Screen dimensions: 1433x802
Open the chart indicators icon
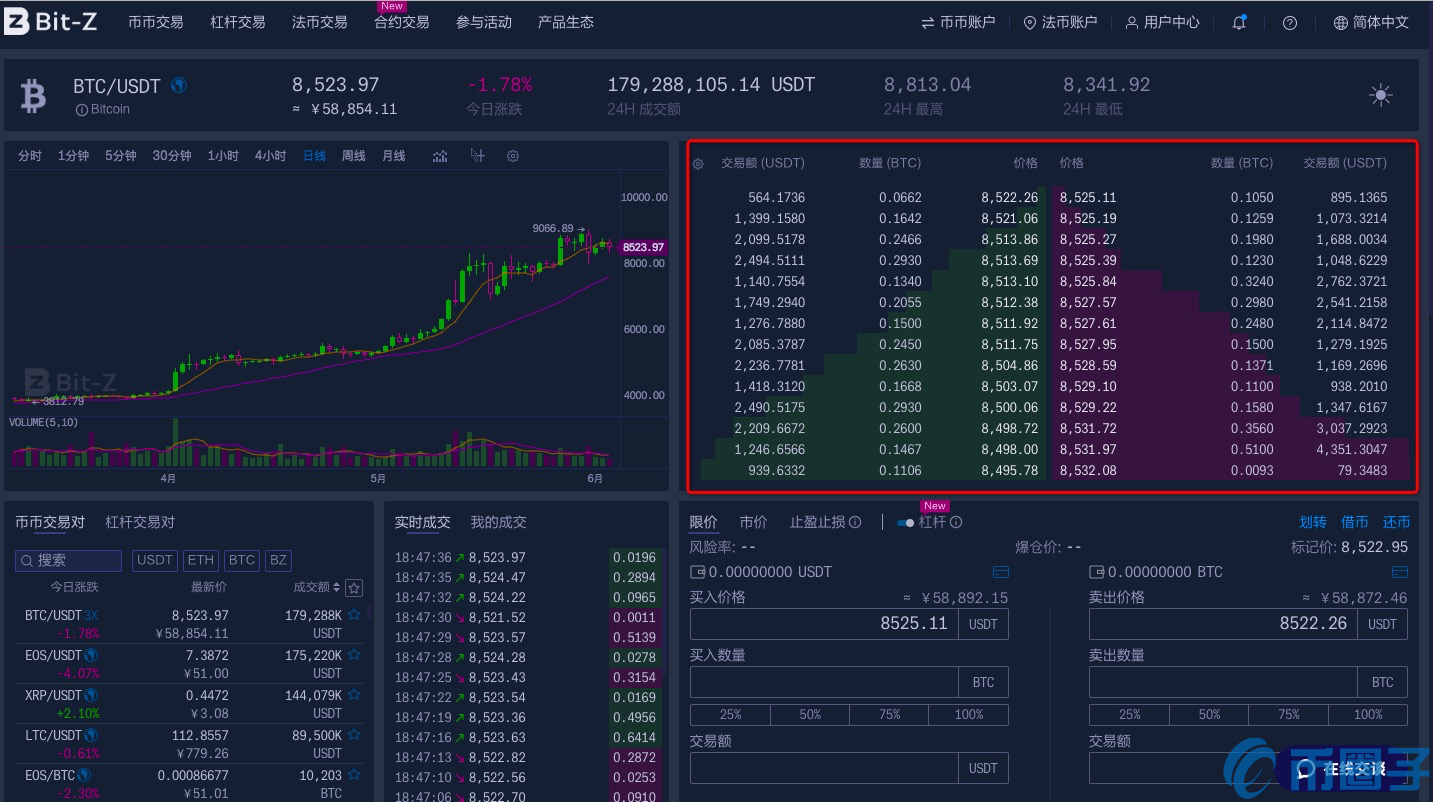tap(440, 156)
